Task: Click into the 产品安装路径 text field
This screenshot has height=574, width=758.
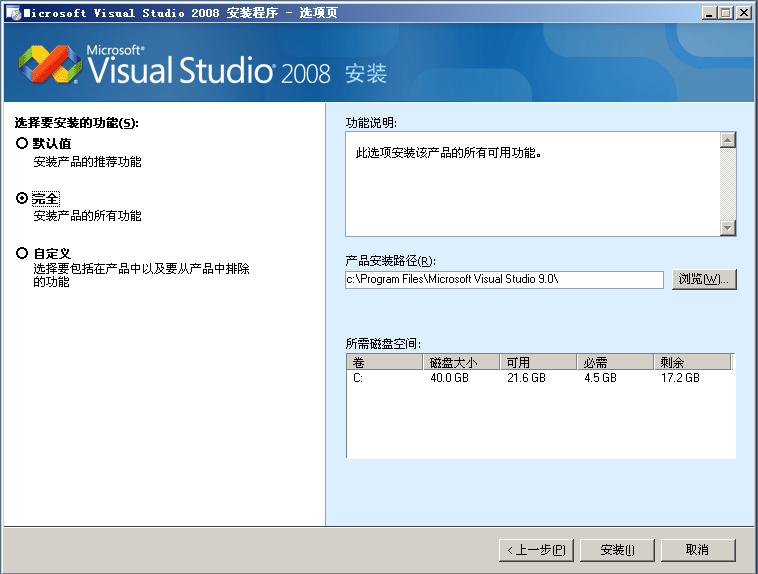Action: 504,280
